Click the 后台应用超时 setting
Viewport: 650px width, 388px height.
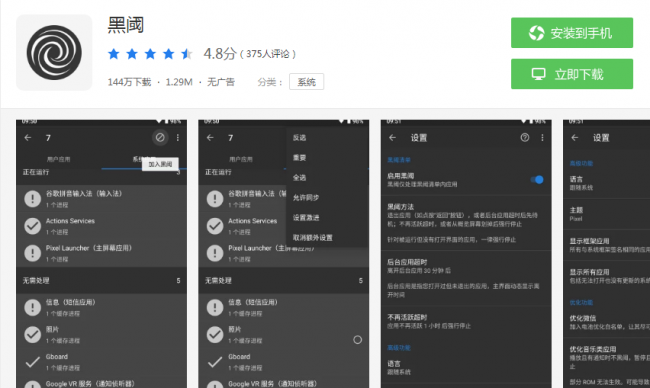pyautogui.click(x=466, y=278)
